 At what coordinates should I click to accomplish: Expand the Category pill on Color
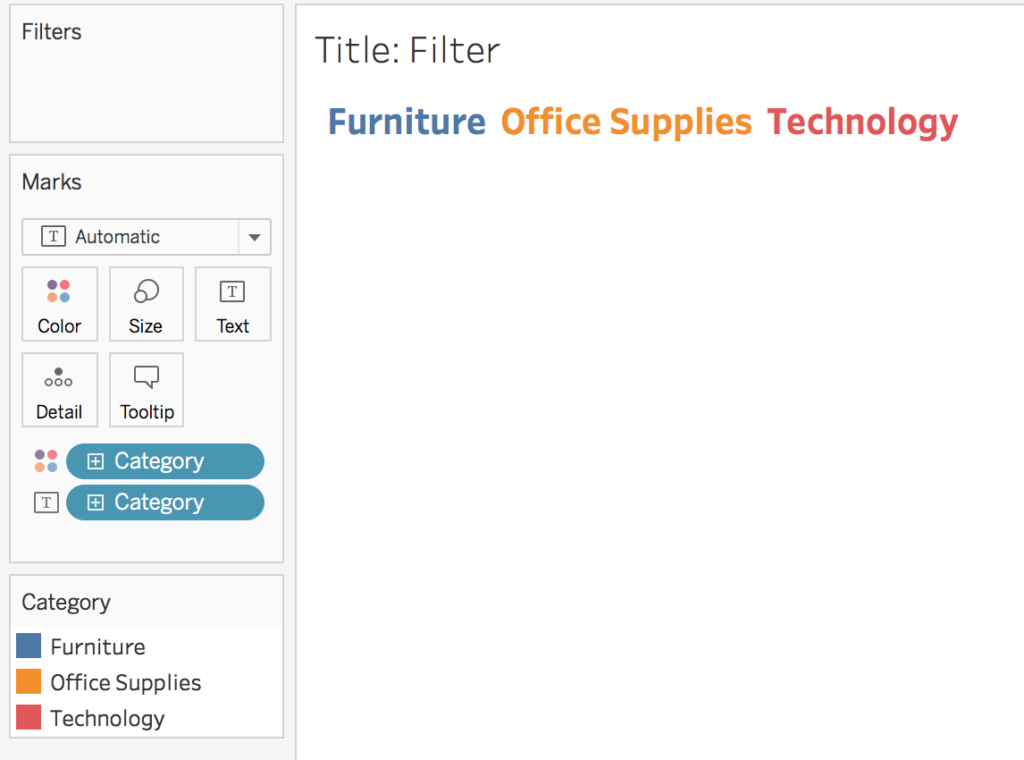96,461
